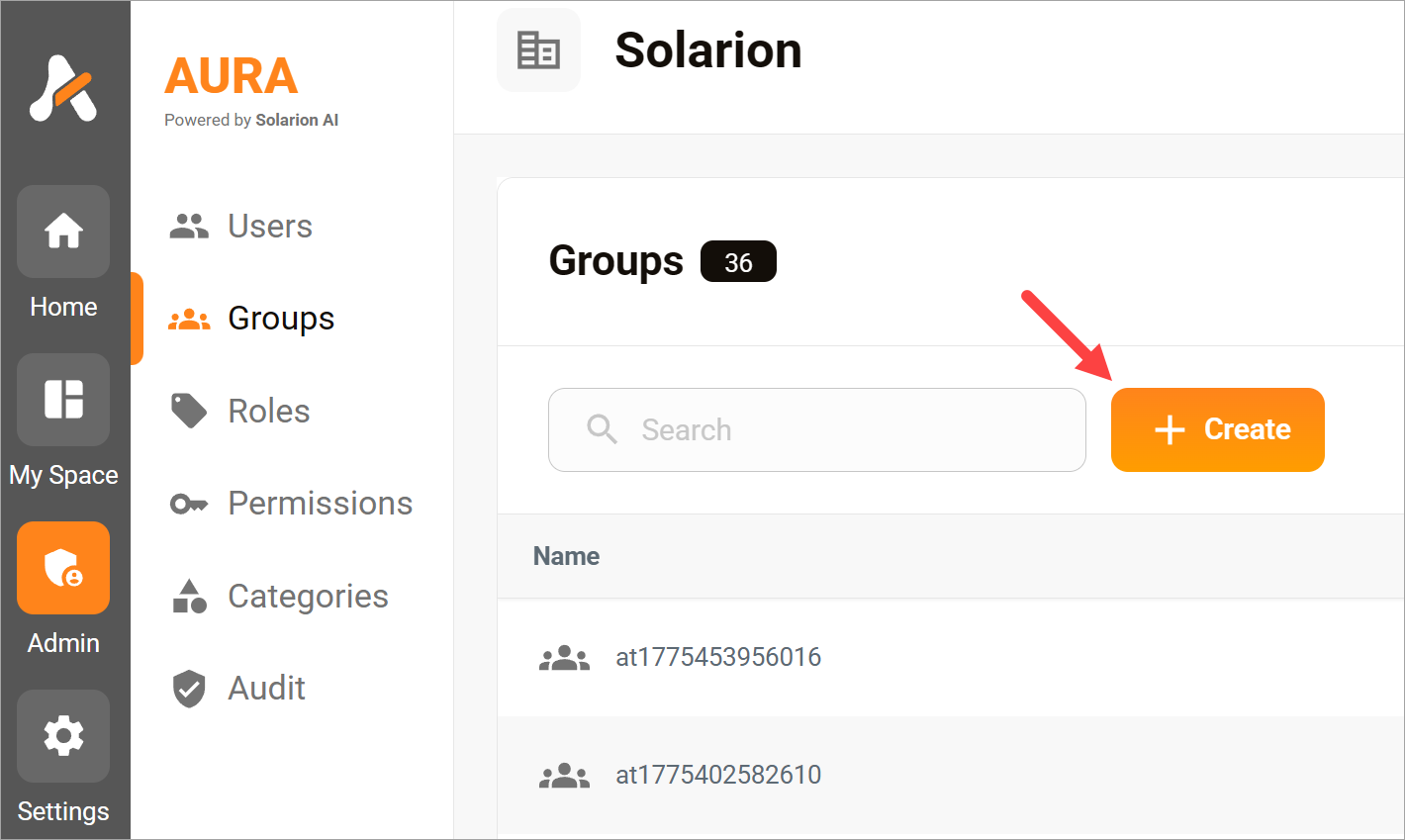Click the AURA logo icon in the dark rail
This screenshot has width=1405, height=840.
pos(63,88)
